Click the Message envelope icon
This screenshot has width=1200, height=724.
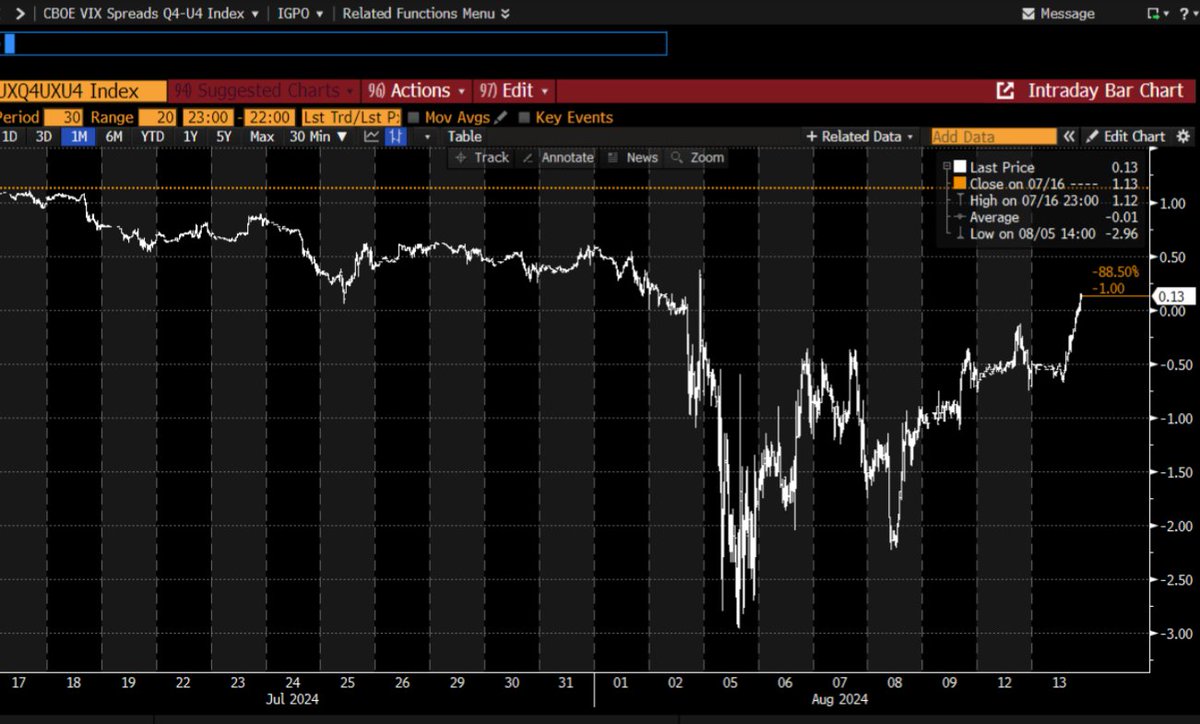pyautogui.click(x=1028, y=14)
